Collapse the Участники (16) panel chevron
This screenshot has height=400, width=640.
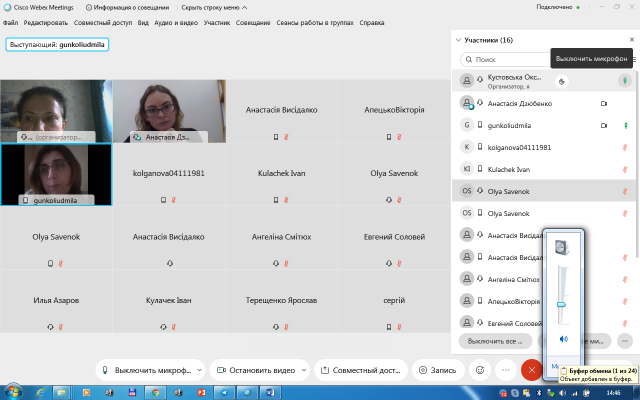458,40
